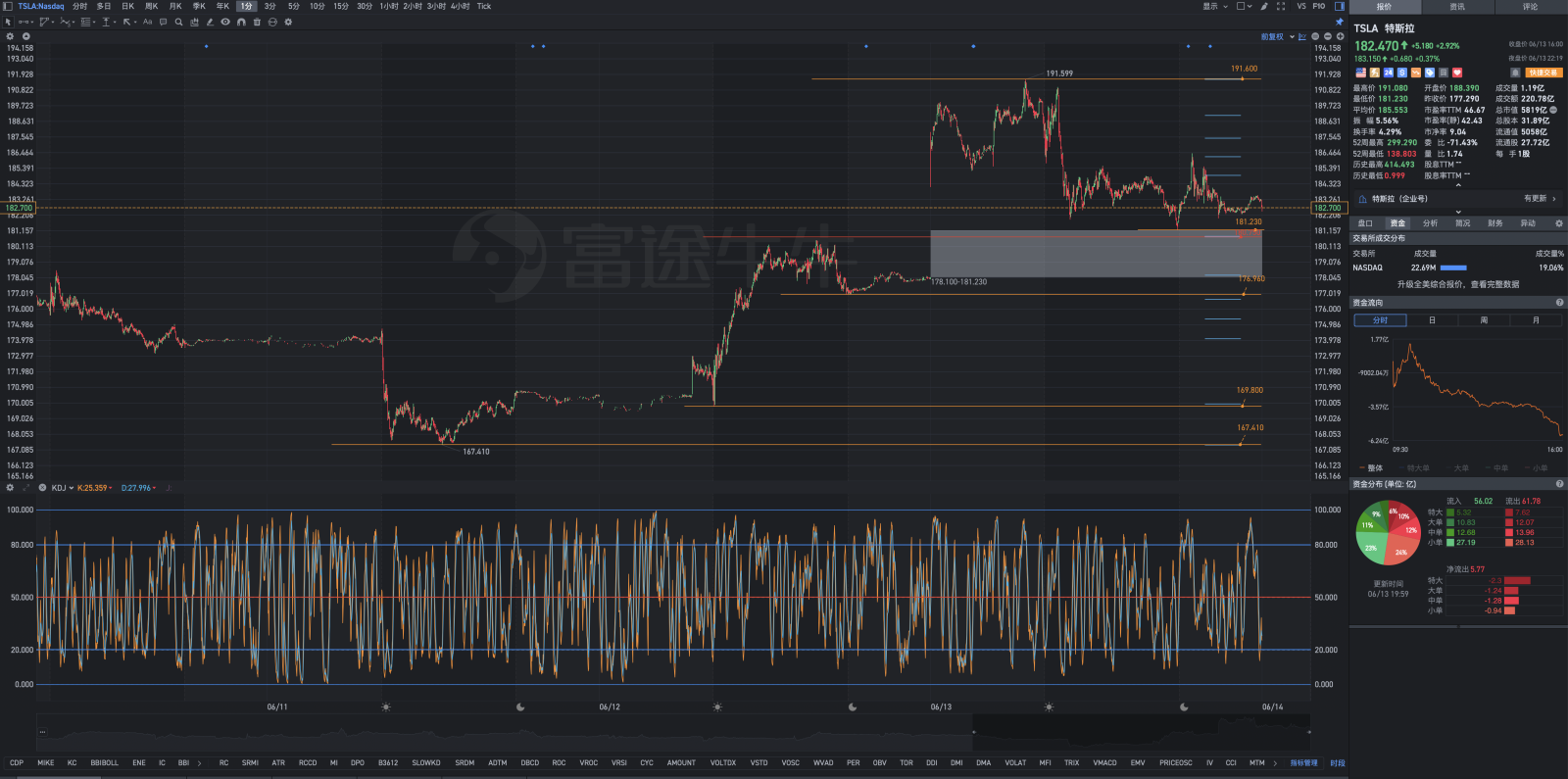The image size is (1568, 779).
Task: Expand the arrow marker tool dropdown
Action: 135,22
